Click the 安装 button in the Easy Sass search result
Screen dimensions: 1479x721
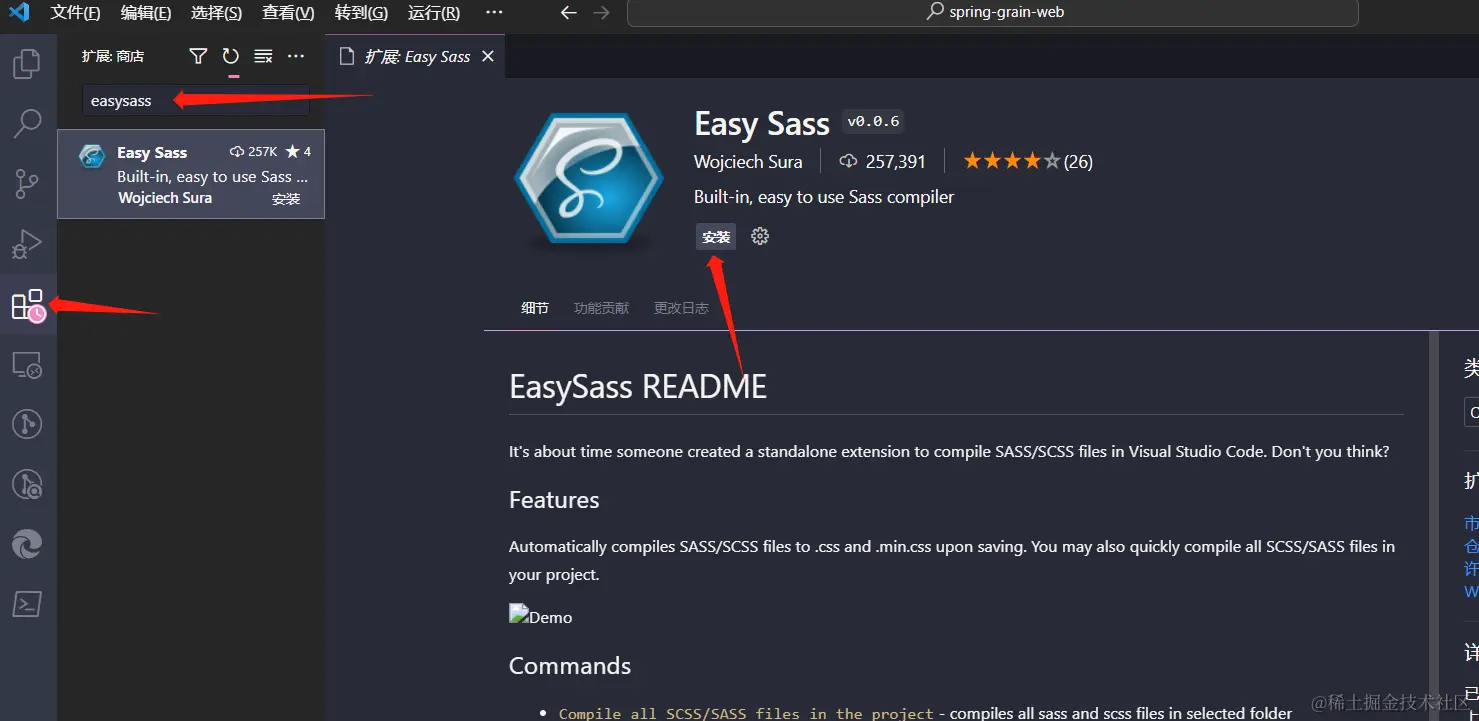click(x=286, y=199)
